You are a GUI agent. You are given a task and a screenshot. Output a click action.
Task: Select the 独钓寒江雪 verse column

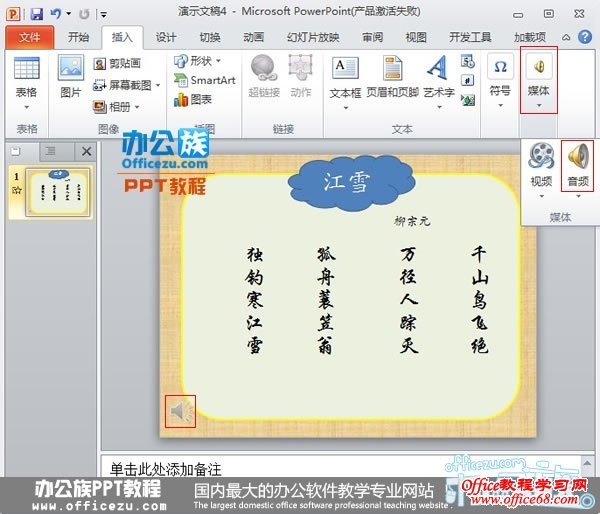pos(254,301)
